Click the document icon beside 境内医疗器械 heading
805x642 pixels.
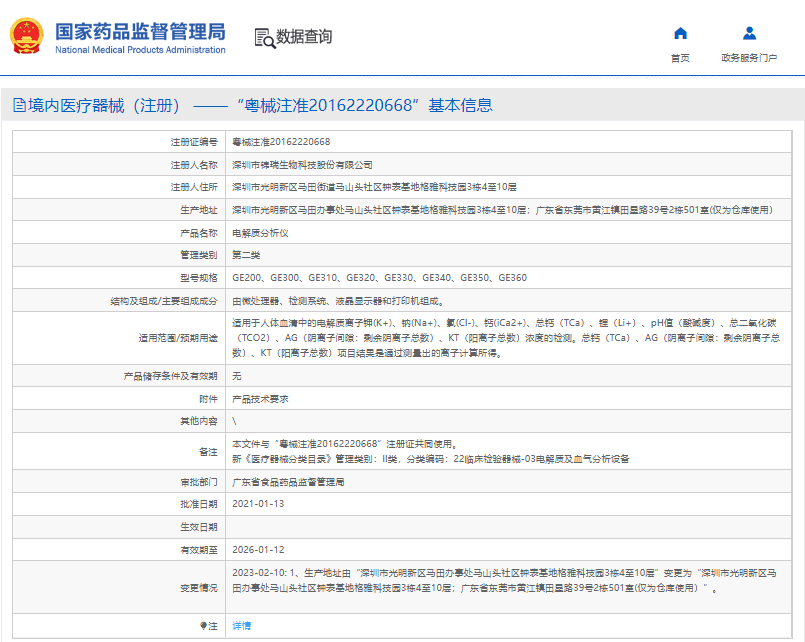(20, 106)
